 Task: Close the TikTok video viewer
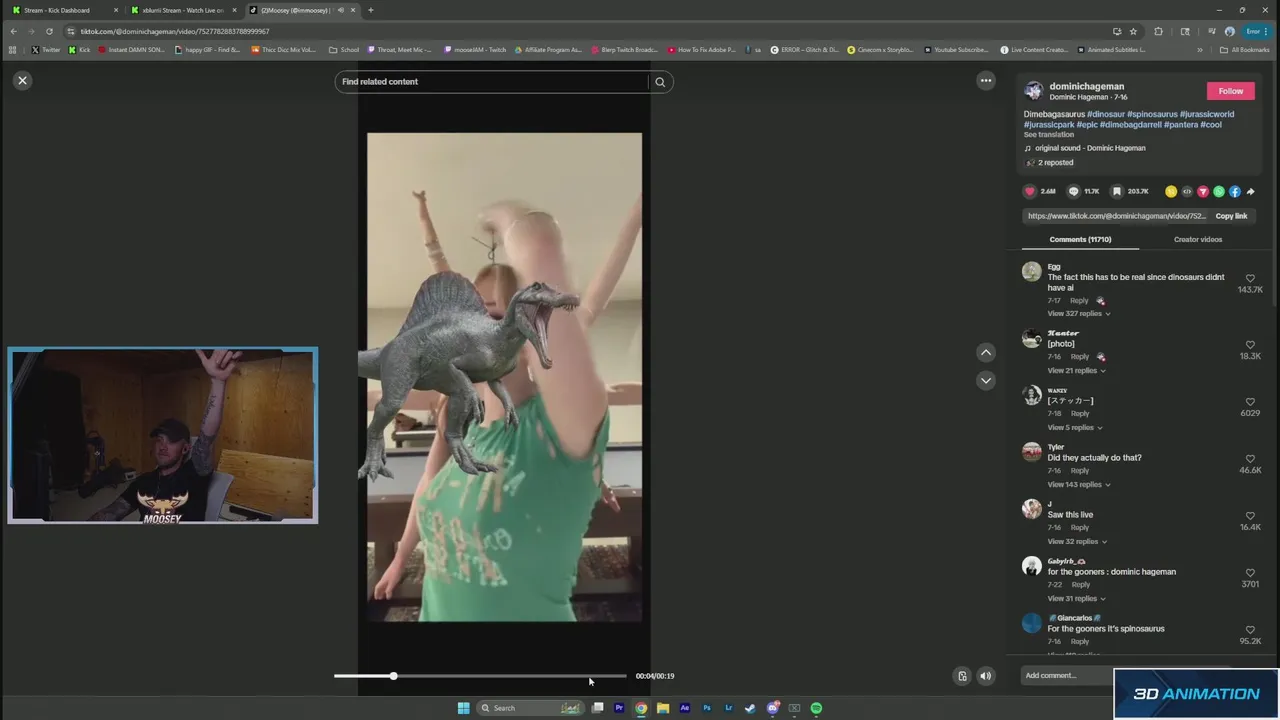pyautogui.click(x=22, y=80)
